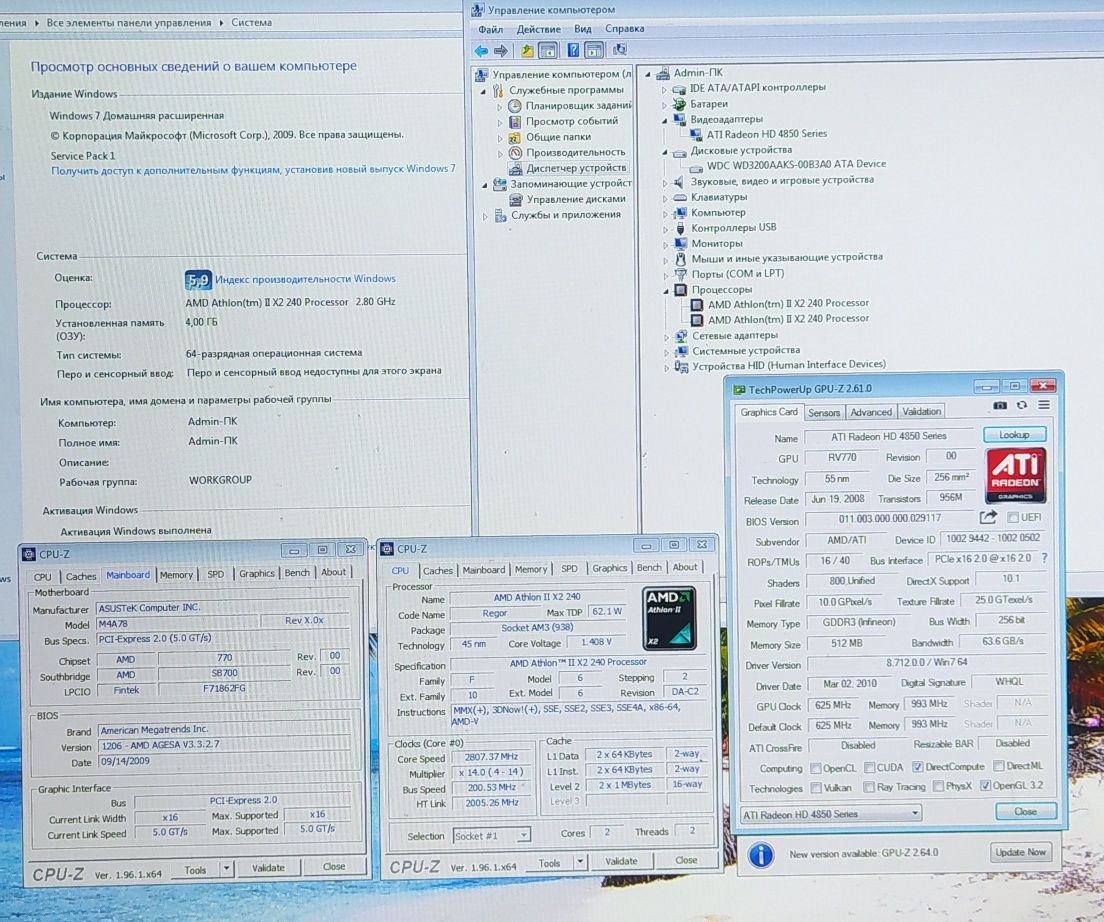Click the GPU-Z screenshot camera icon
The height and width of the screenshot is (922, 1104).
1000,405
